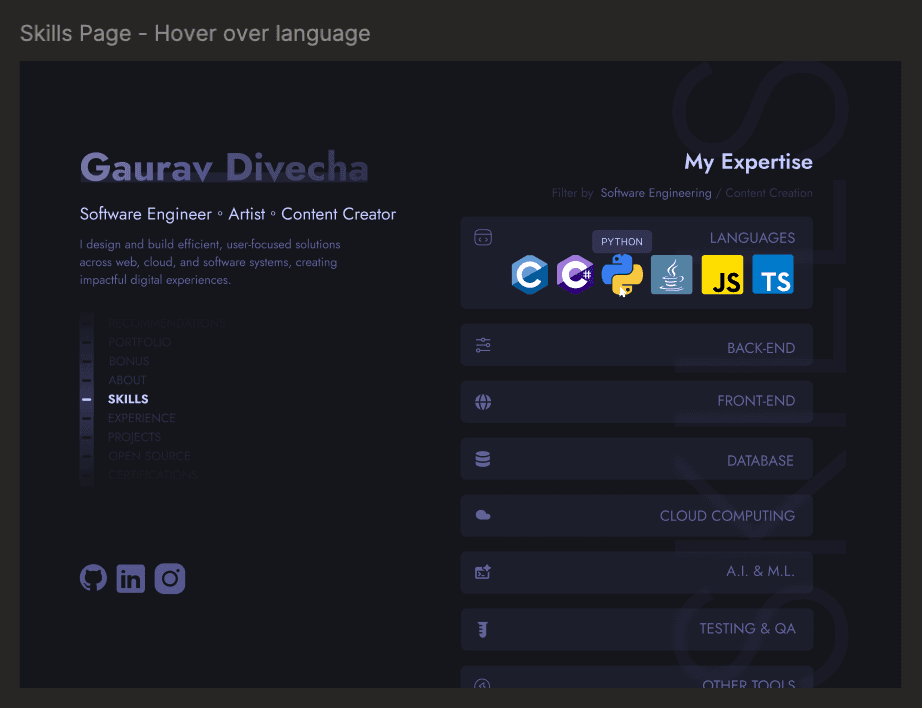The width and height of the screenshot is (922, 708).
Task: Expand the DATABASE skills section
Action: (637, 459)
